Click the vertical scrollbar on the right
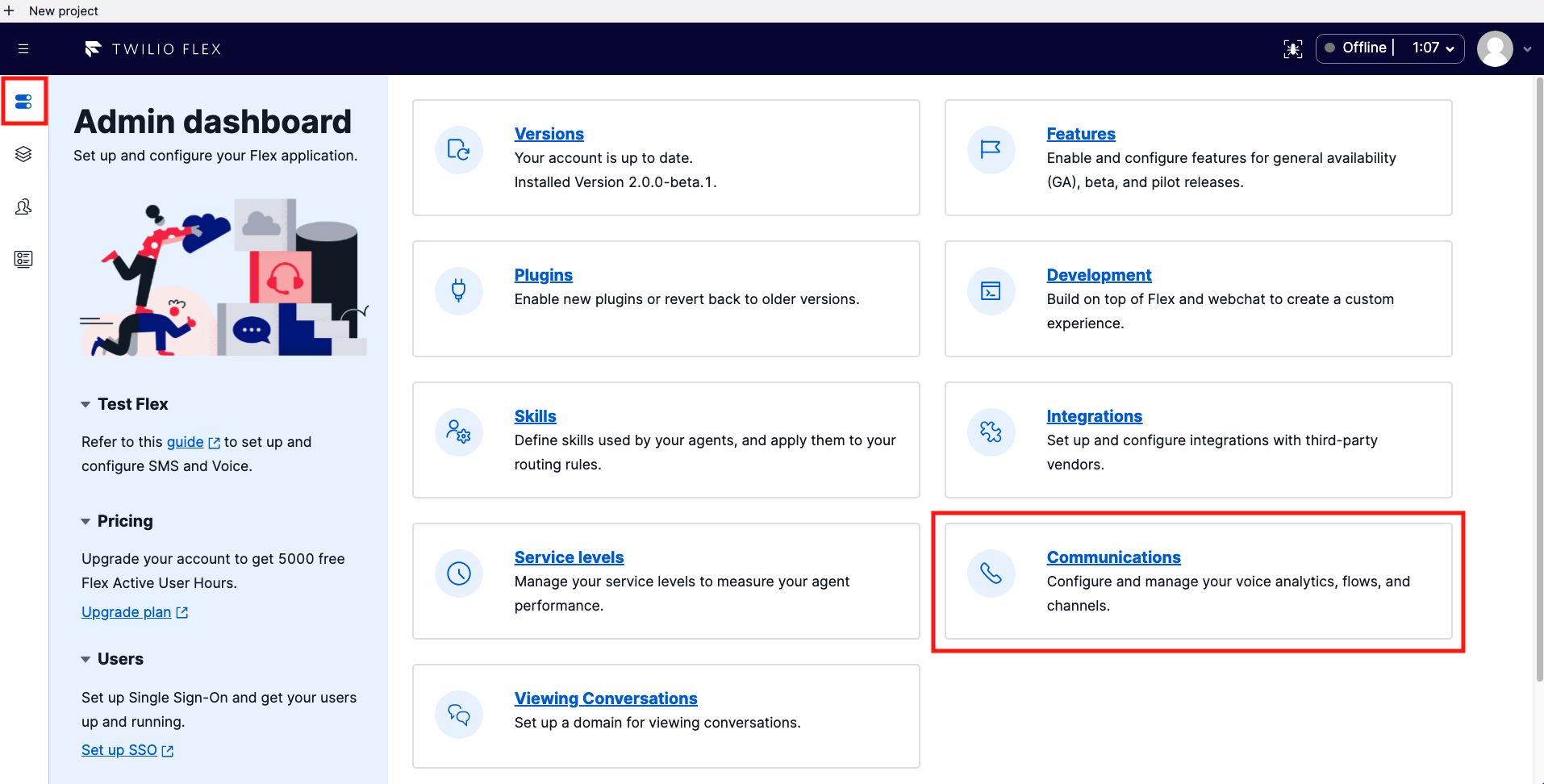1544x784 pixels. point(1538,379)
